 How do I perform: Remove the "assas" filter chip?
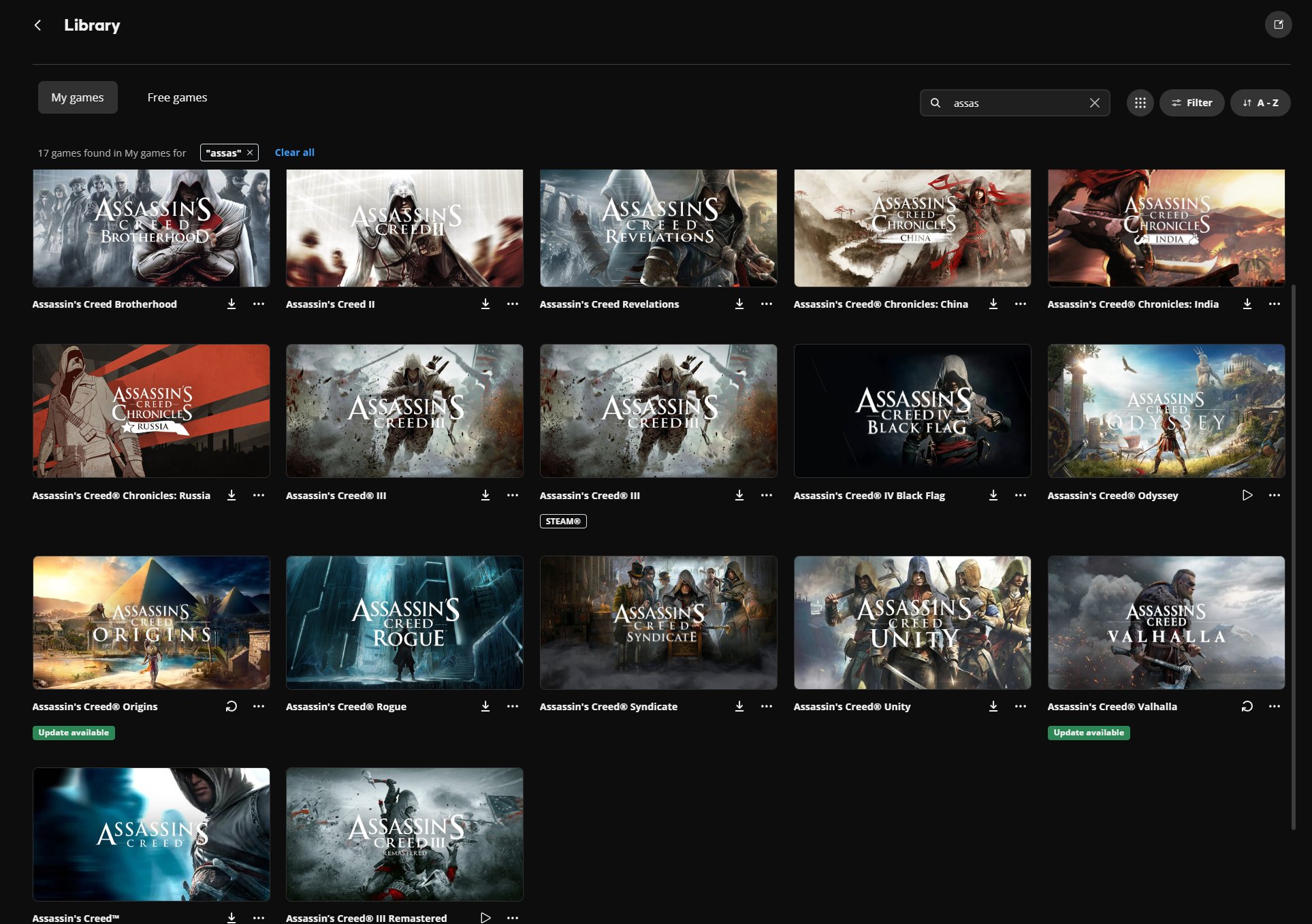[250, 153]
